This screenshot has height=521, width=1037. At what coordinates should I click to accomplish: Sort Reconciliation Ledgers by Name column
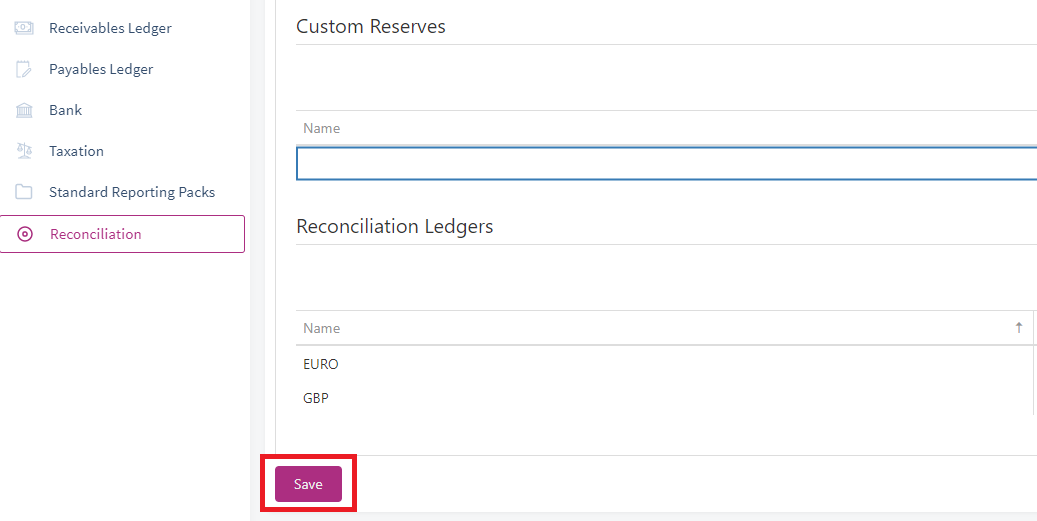click(x=321, y=328)
